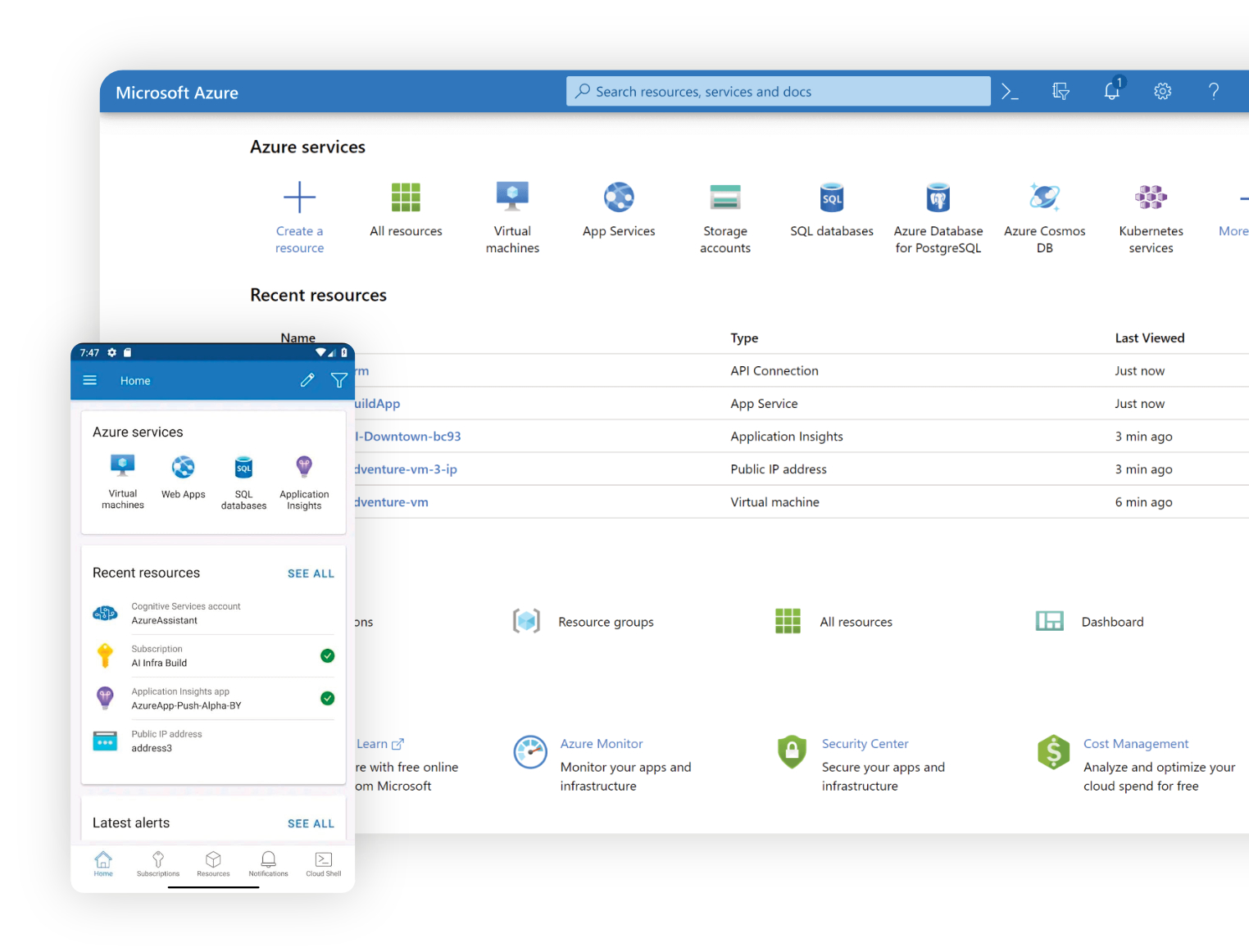Open Azure Cosmos DB service
The image size is (1249, 952).
[x=1044, y=197]
